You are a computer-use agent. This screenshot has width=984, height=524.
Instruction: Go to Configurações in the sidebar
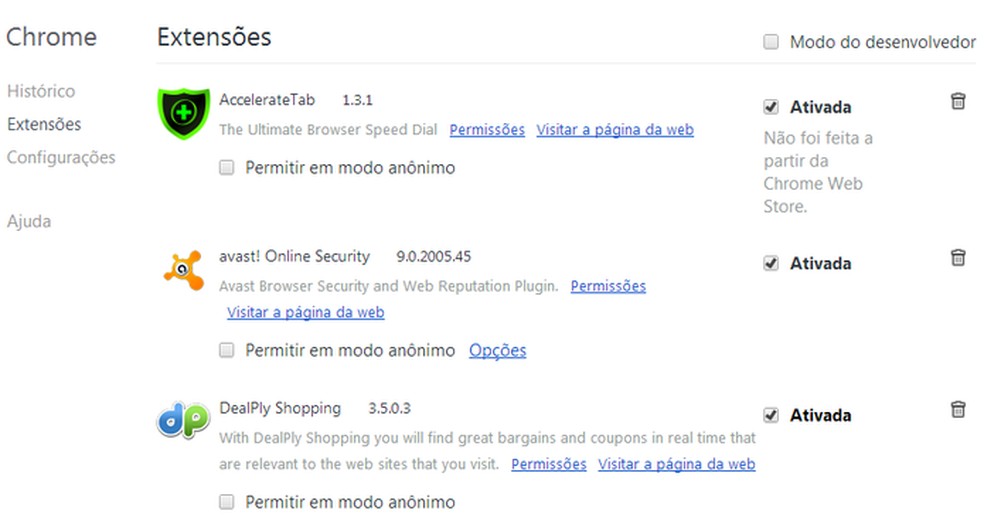pyautogui.click(x=61, y=157)
